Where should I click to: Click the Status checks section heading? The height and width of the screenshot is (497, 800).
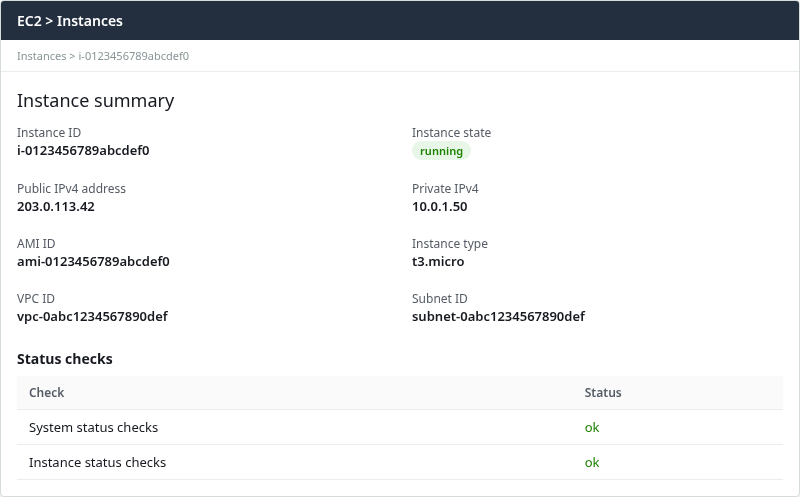pos(65,359)
